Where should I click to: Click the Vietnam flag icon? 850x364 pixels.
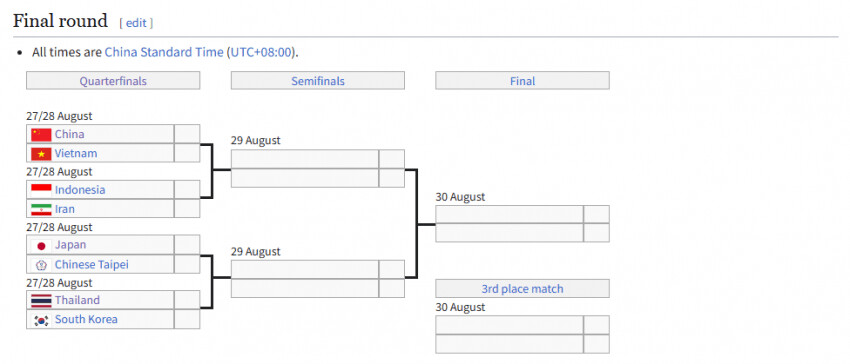coord(41,154)
